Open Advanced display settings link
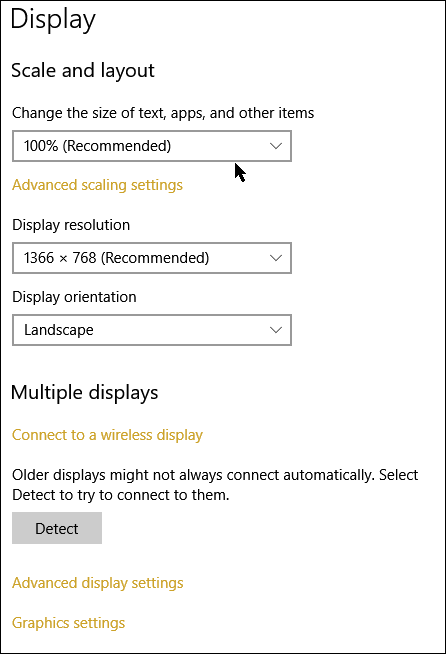This screenshot has height=654, width=446. tap(98, 583)
